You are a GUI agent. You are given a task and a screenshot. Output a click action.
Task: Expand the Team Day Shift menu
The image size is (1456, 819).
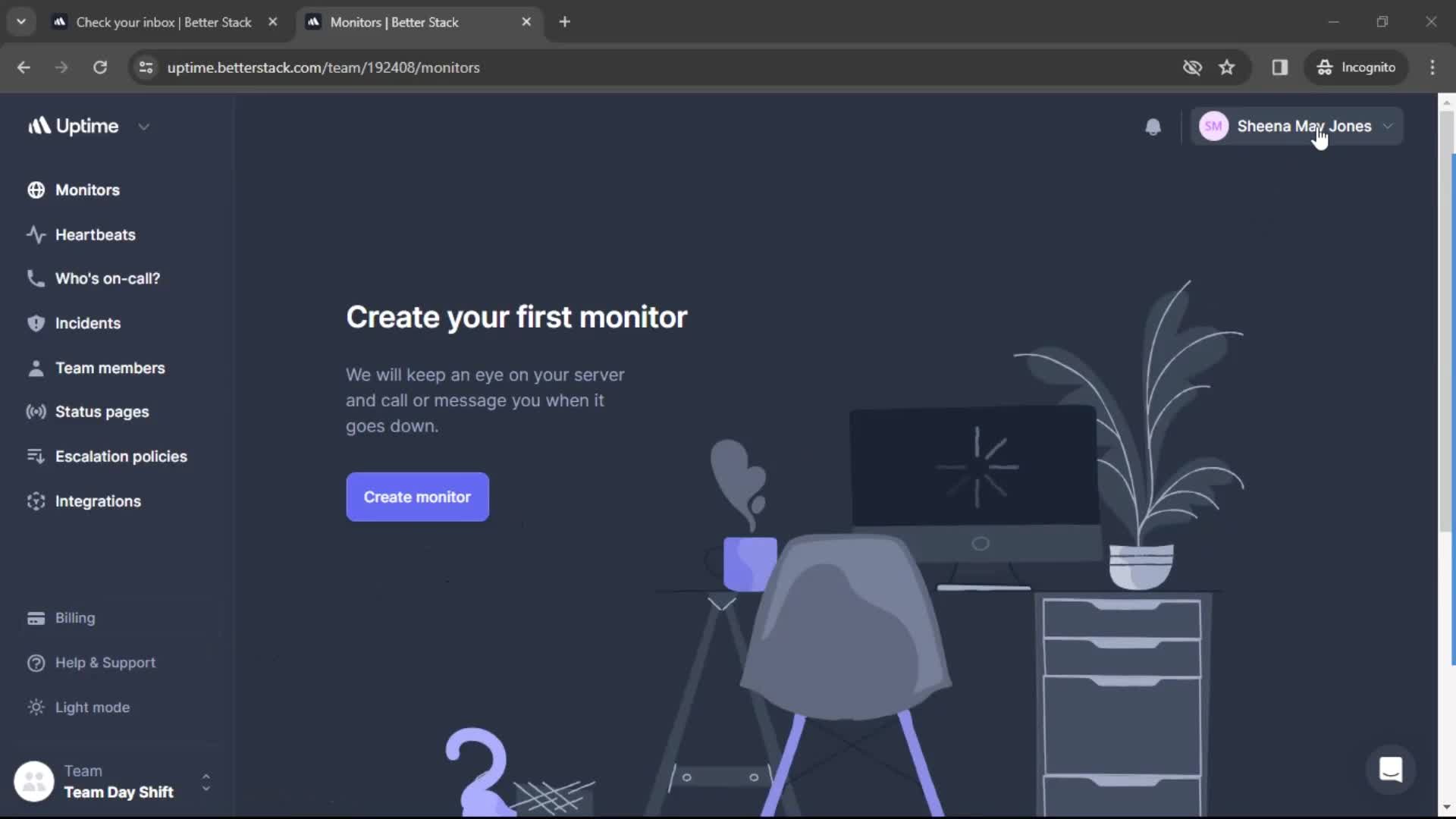tap(204, 782)
